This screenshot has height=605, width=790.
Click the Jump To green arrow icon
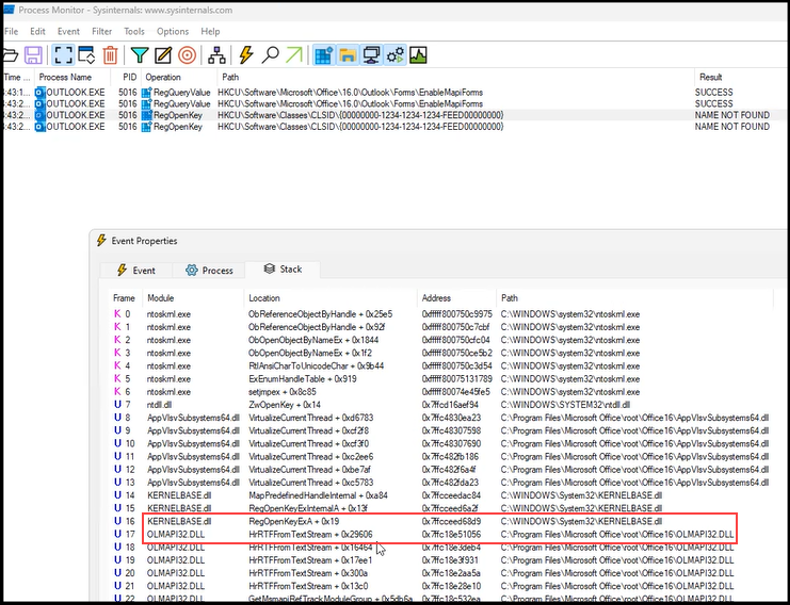[294, 54]
